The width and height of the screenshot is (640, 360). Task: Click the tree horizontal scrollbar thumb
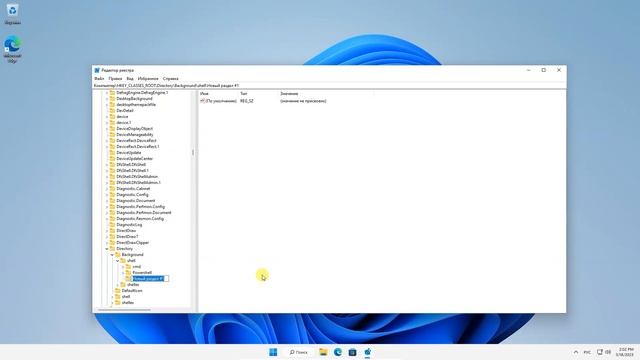point(124,310)
